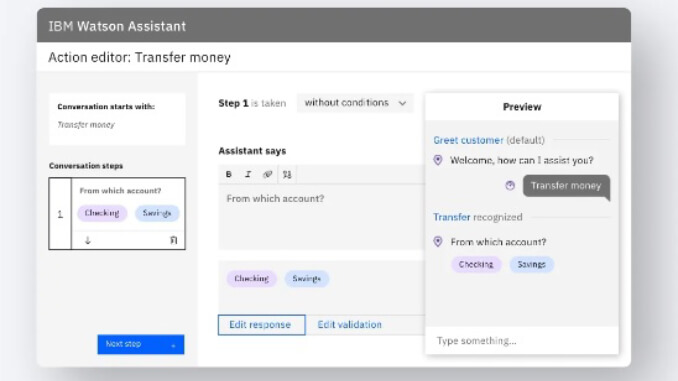Viewport: 678px width, 381px height.
Task: Insert a link via the toolbar link icon
Action: pyautogui.click(x=267, y=174)
